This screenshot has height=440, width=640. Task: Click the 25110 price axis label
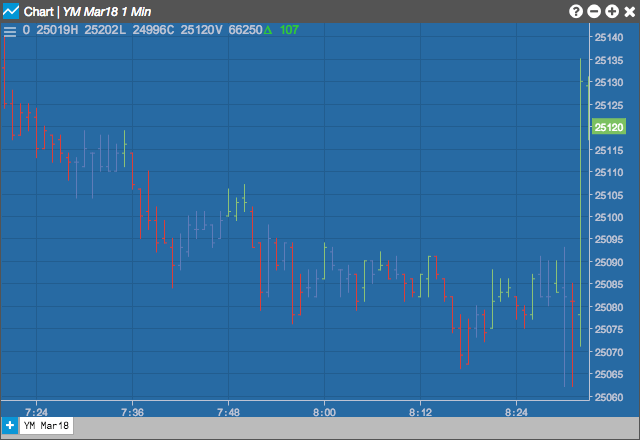click(x=609, y=172)
